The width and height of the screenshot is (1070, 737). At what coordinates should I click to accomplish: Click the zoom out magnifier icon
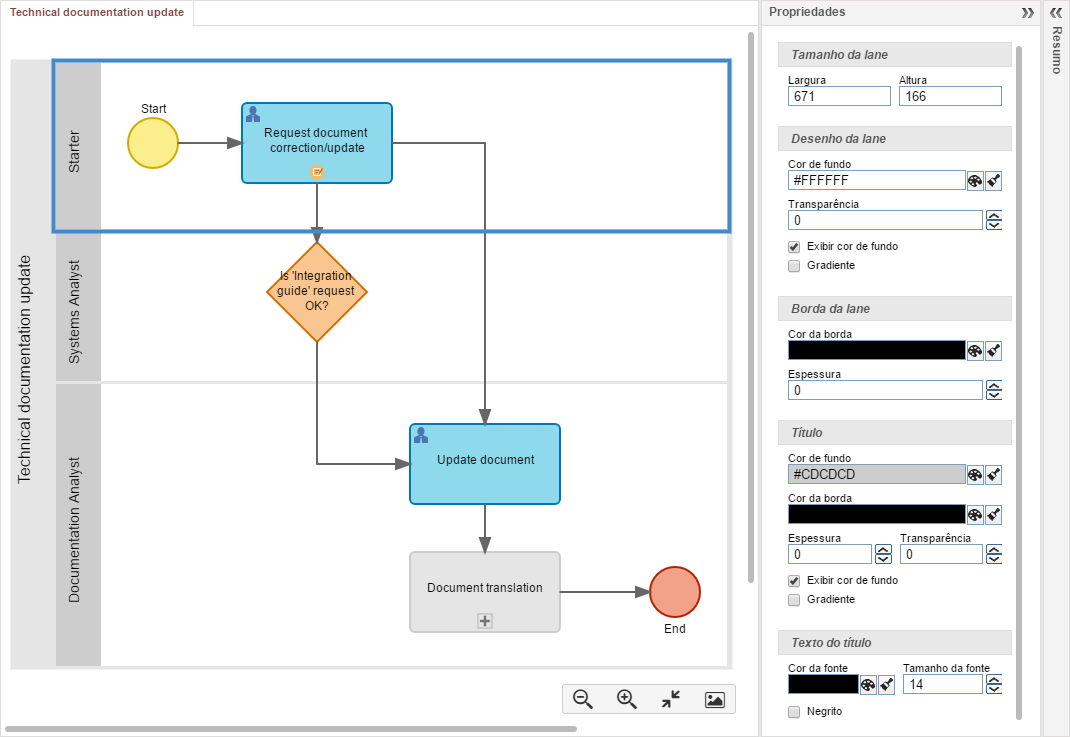pyautogui.click(x=583, y=699)
